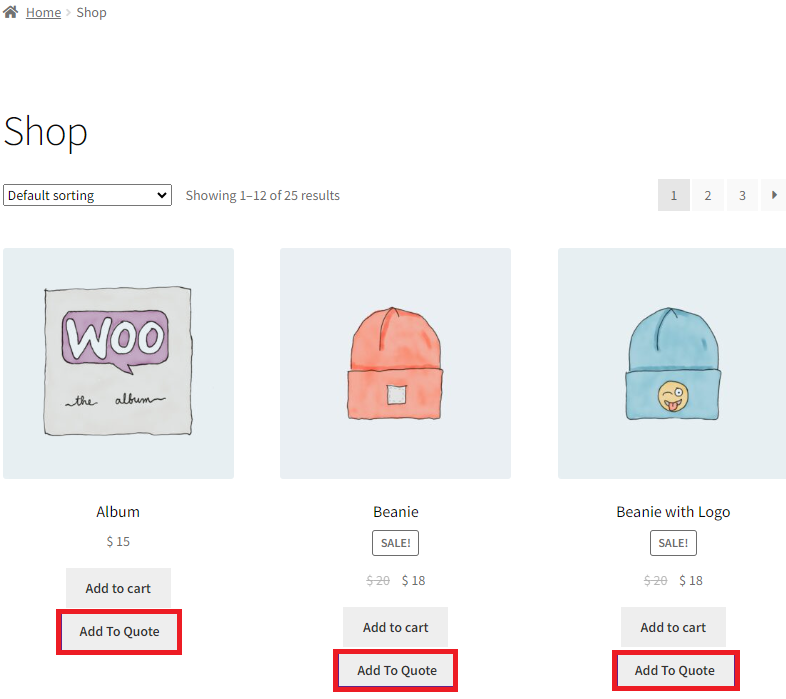
Task: Expand the Default sorting dropdown
Action: coord(87,195)
